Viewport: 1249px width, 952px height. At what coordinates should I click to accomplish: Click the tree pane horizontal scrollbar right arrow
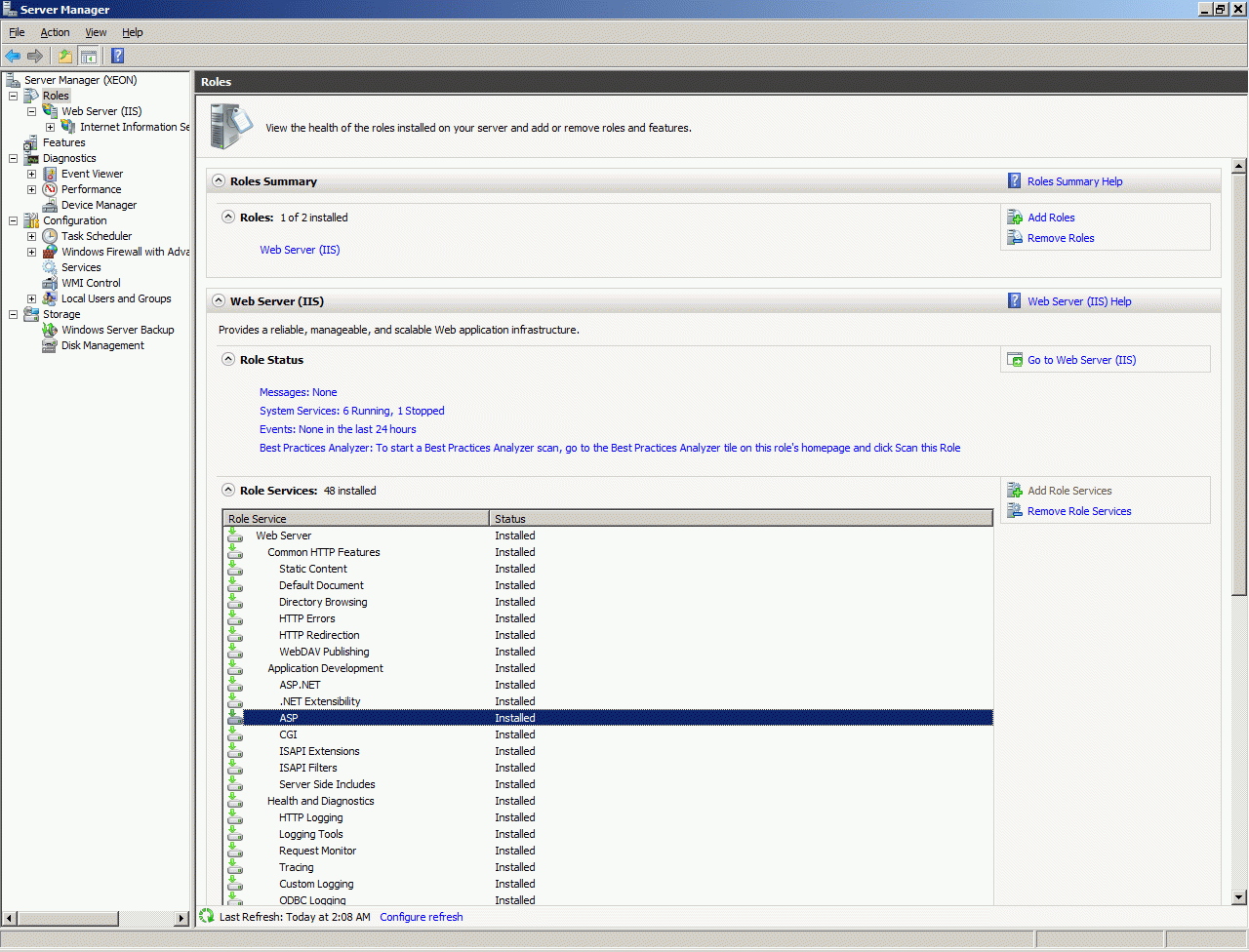(x=181, y=918)
